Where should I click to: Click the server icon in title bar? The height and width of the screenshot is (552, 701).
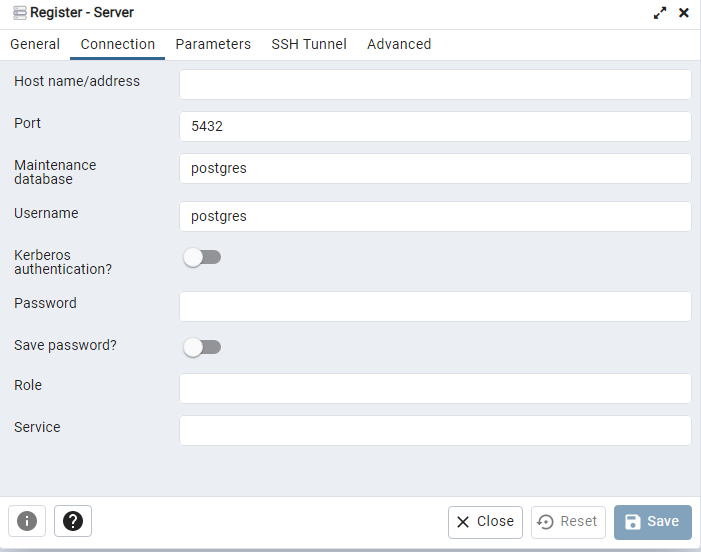pyautogui.click(x=19, y=13)
